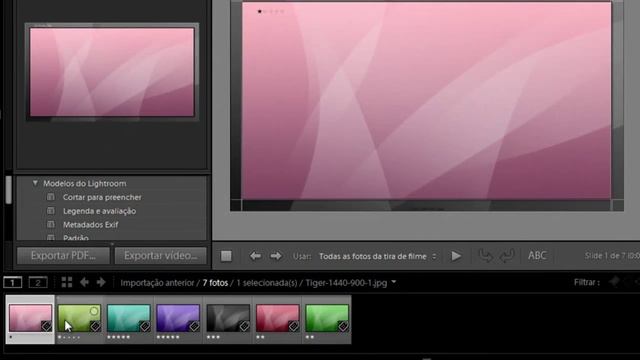Click badge icon on bright green thumbnail
This screenshot has height=360, width=640.
coord(343,326)
